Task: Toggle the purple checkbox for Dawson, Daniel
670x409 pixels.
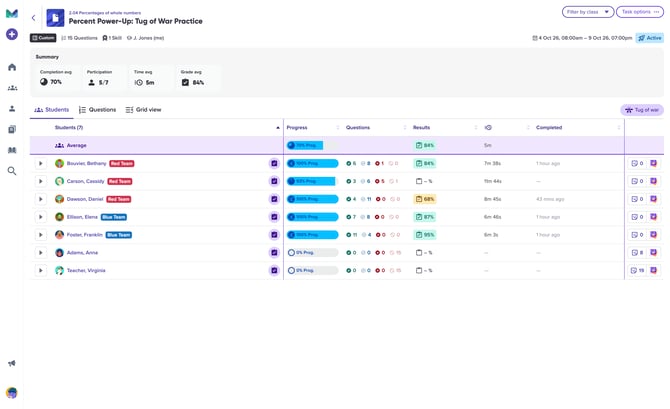Action: [274, 199]
